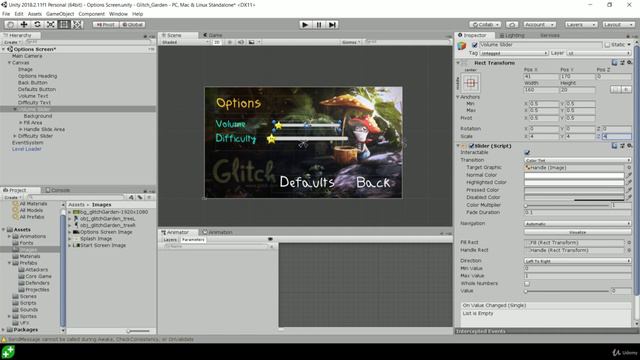Select the Rect Transform tool in the toolbar
640x360 pixels.
64,24
